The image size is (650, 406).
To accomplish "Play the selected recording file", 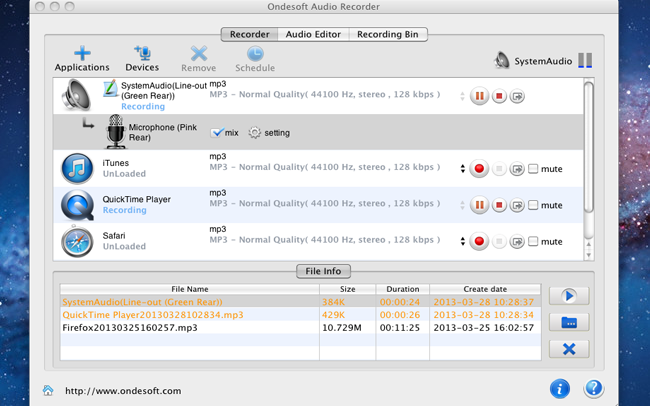I will 568,296.
